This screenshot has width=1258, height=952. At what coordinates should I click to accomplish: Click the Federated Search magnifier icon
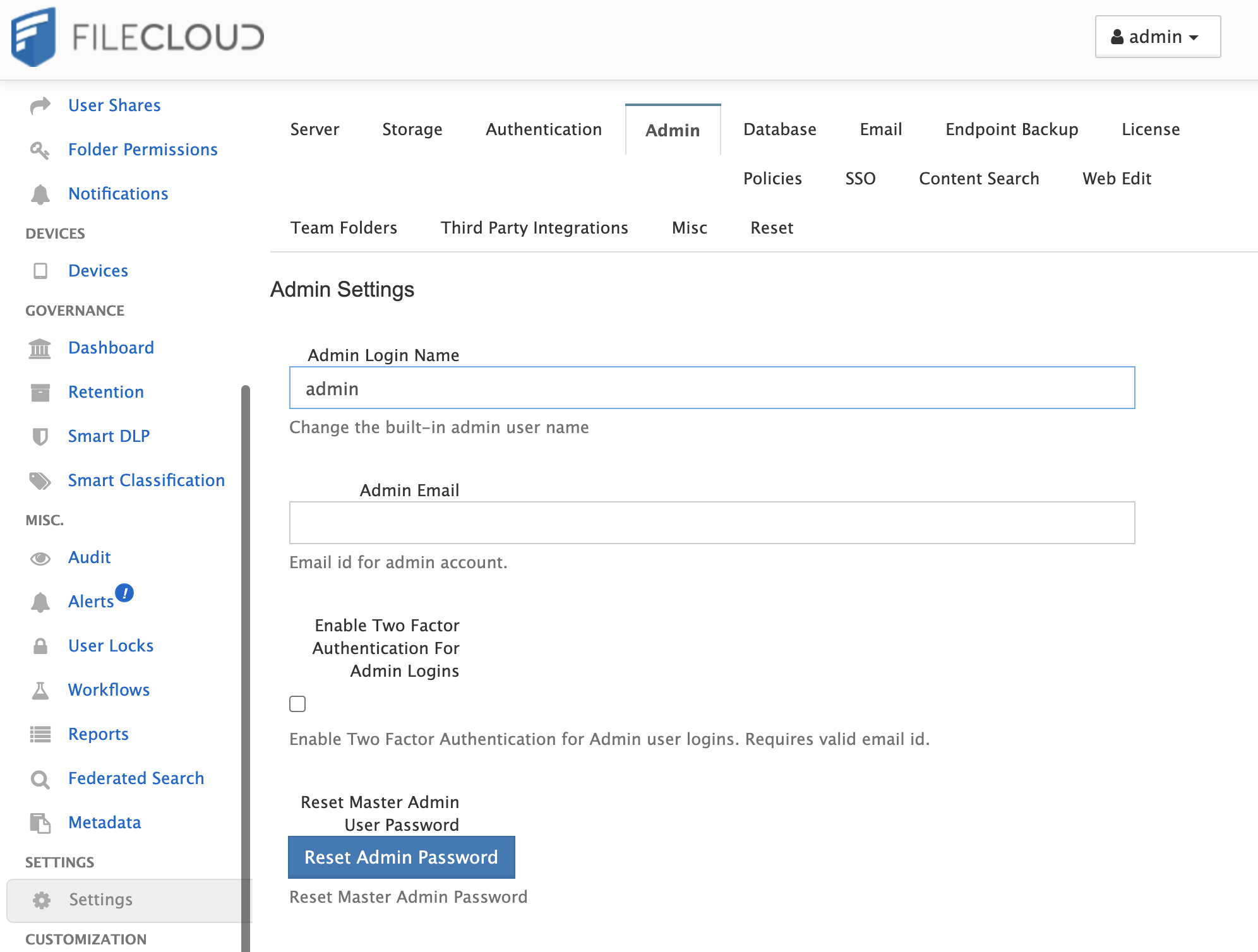point(40,779)
